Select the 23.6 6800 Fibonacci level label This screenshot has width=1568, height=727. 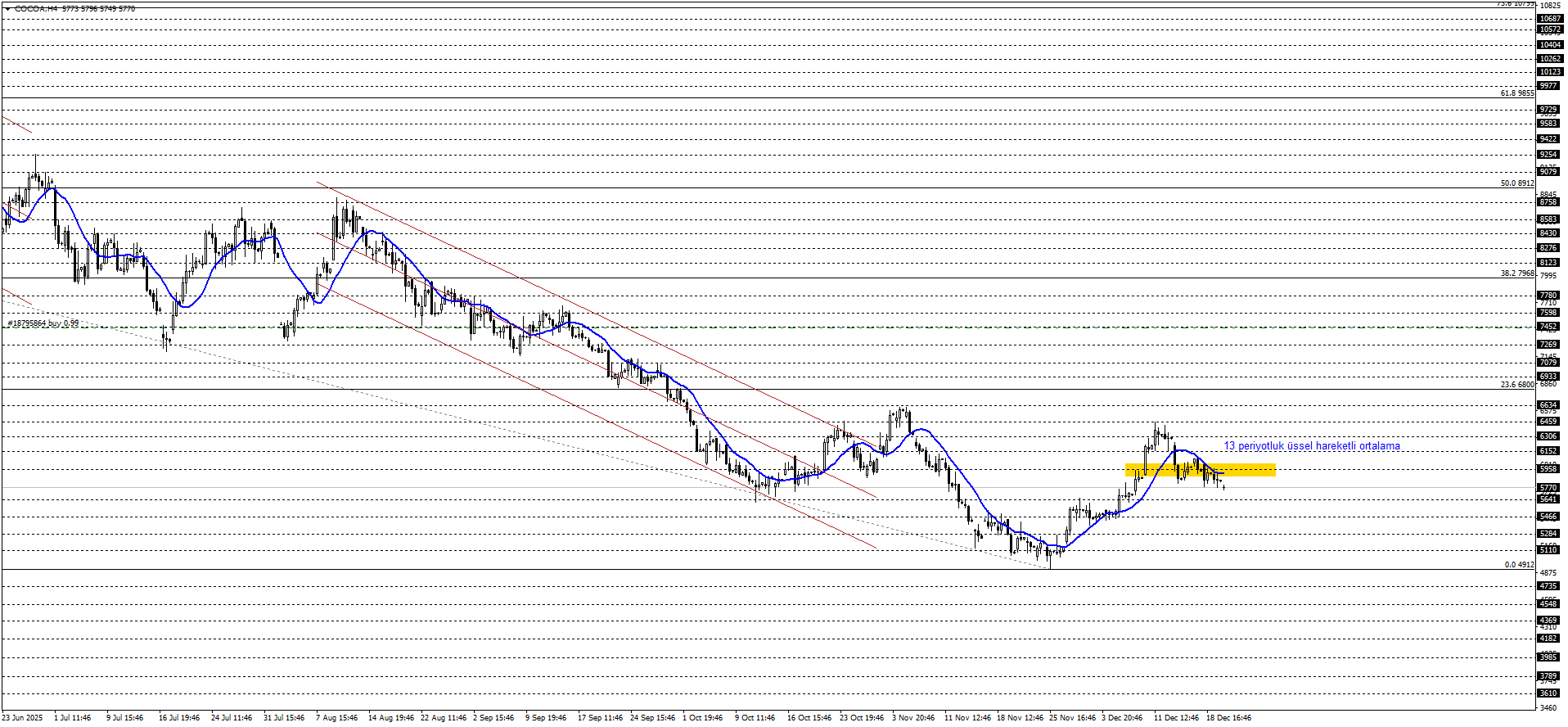1516,385
